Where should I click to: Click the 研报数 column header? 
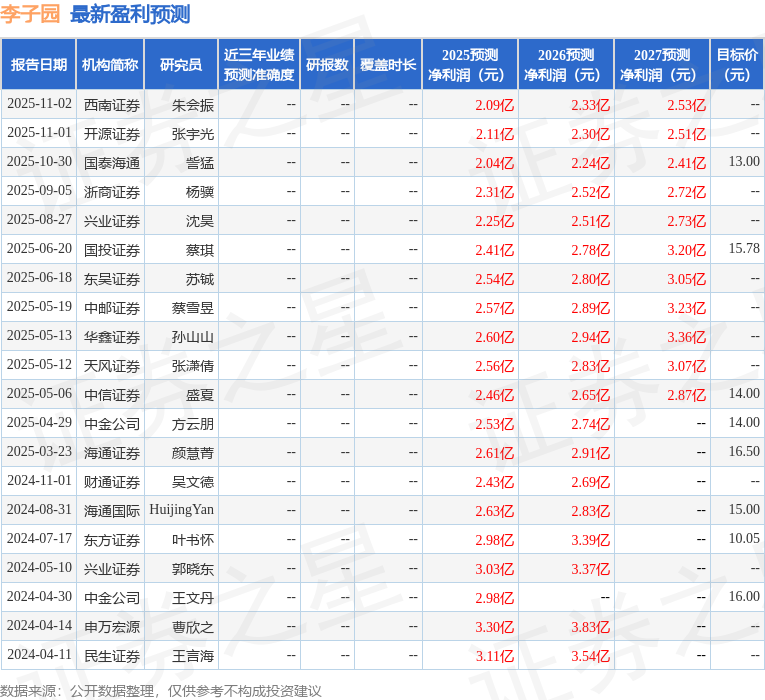tap(327, 64)
